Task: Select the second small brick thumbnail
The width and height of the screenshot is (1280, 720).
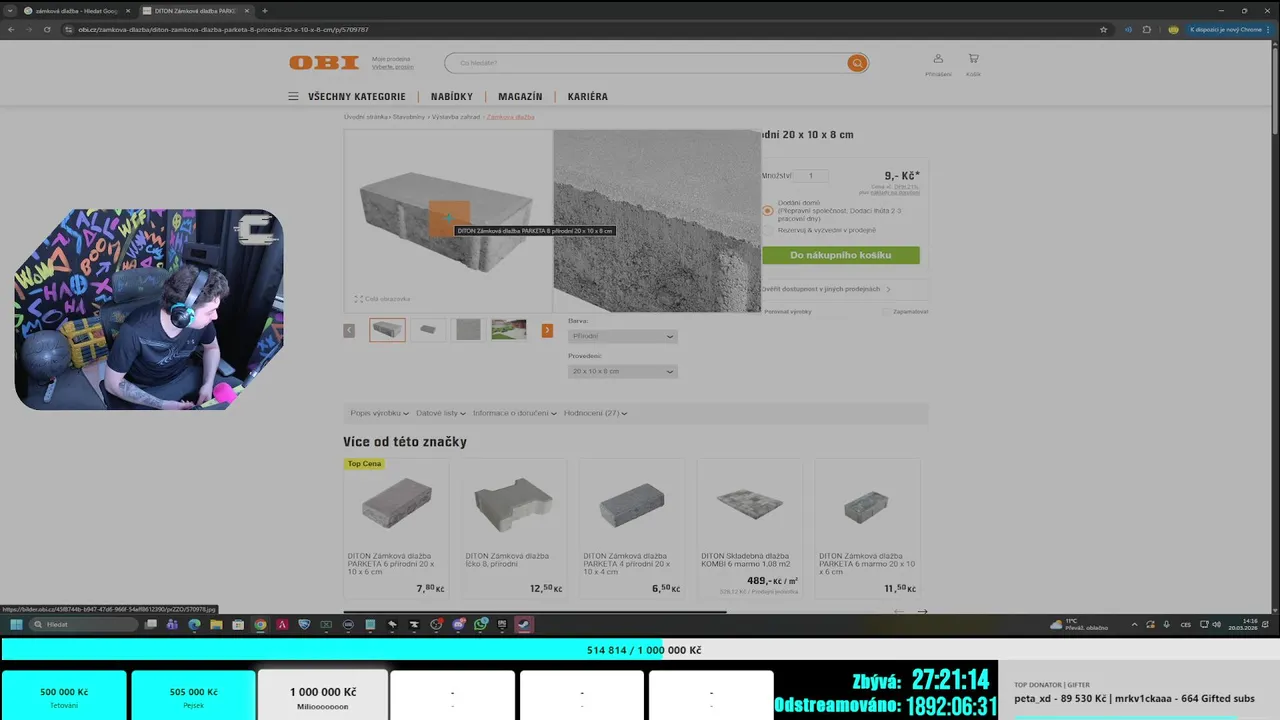Action: [x=428, y=330]
